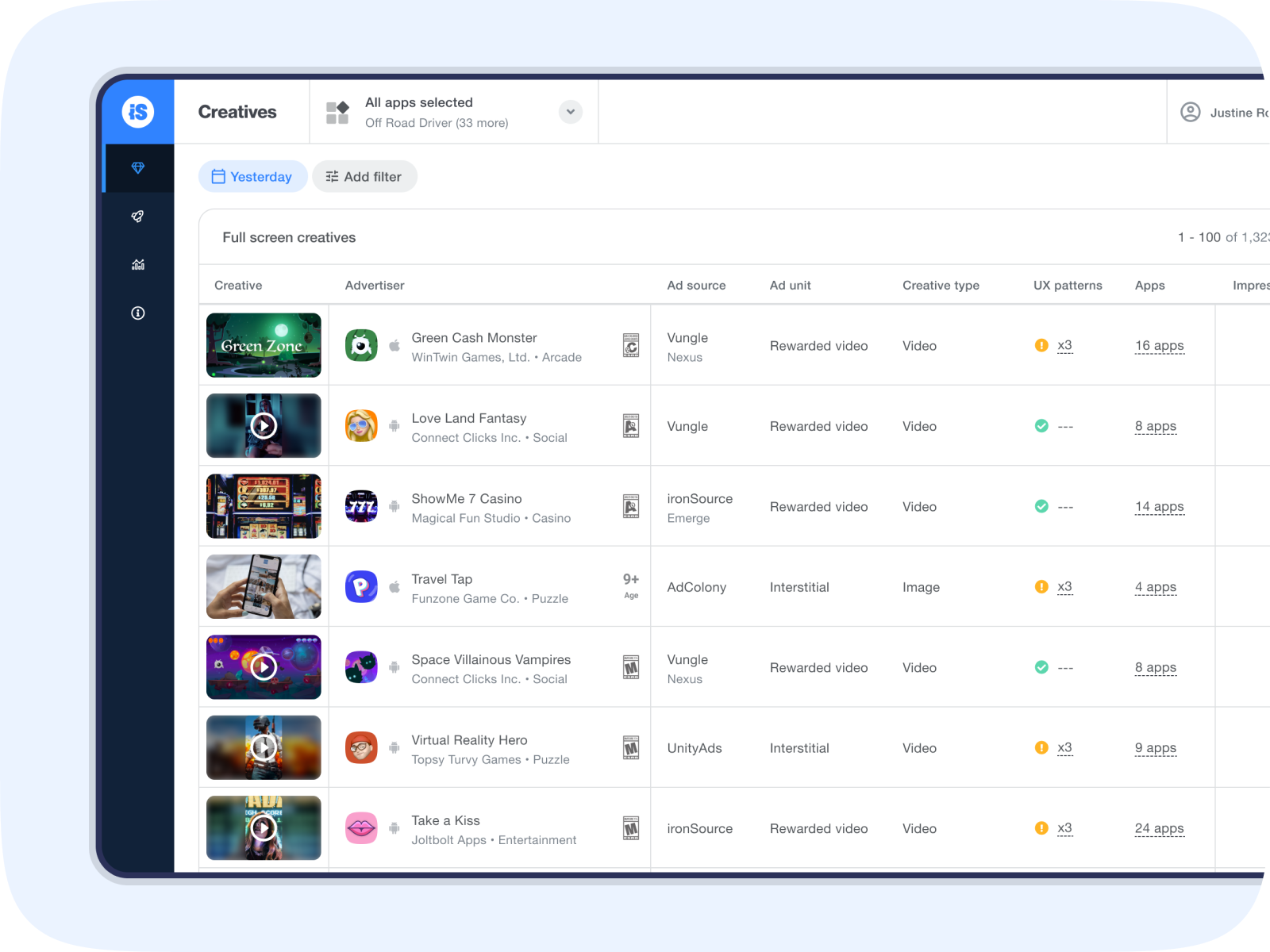This screenshot has width=1270, height=952.
Task: Open the rocket launch sidebar section
Action: (138, 217)
